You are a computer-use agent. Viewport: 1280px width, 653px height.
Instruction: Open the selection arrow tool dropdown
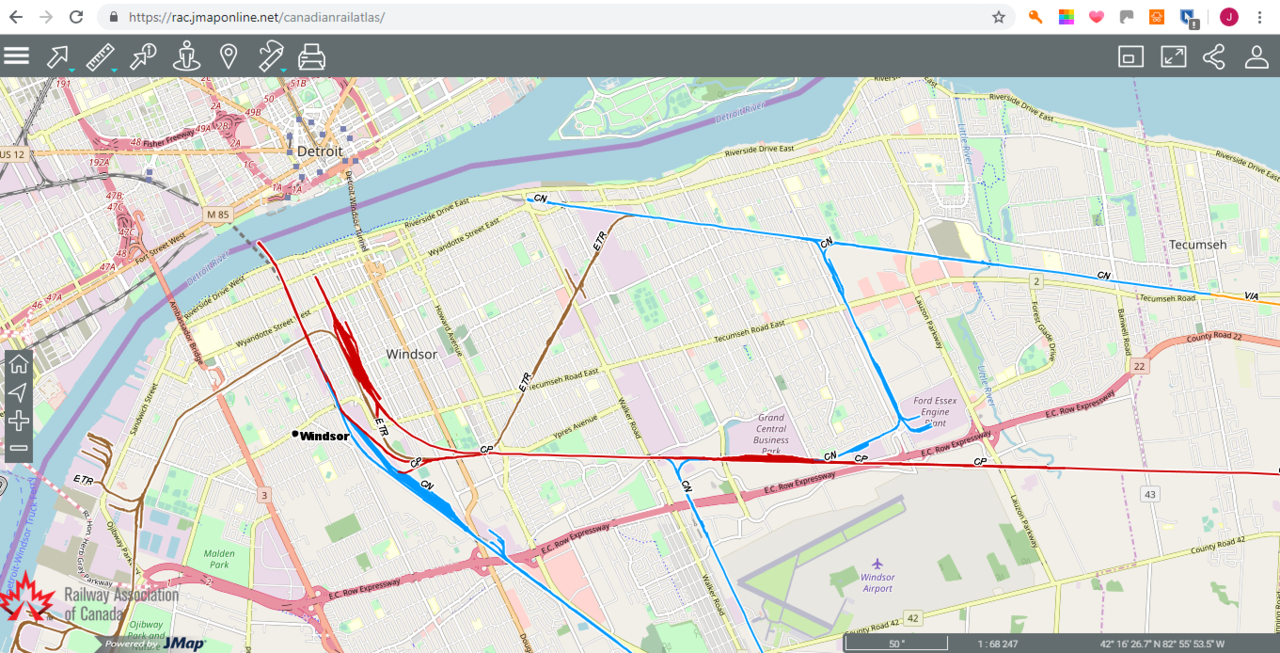(60, 57)
